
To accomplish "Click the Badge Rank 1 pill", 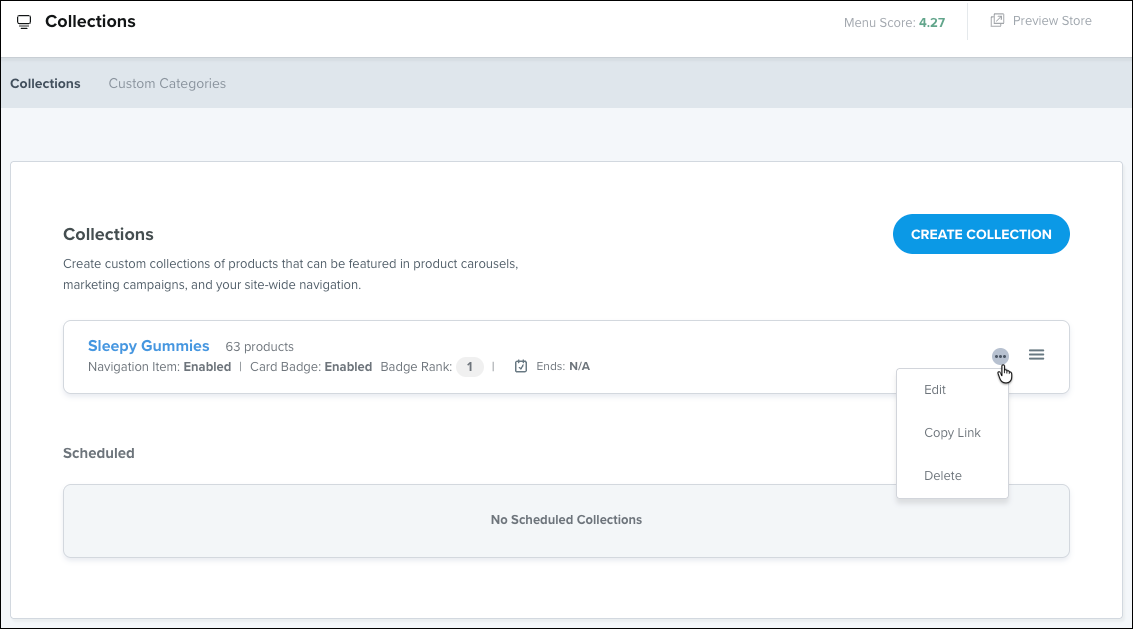I will tap(469, 367).
